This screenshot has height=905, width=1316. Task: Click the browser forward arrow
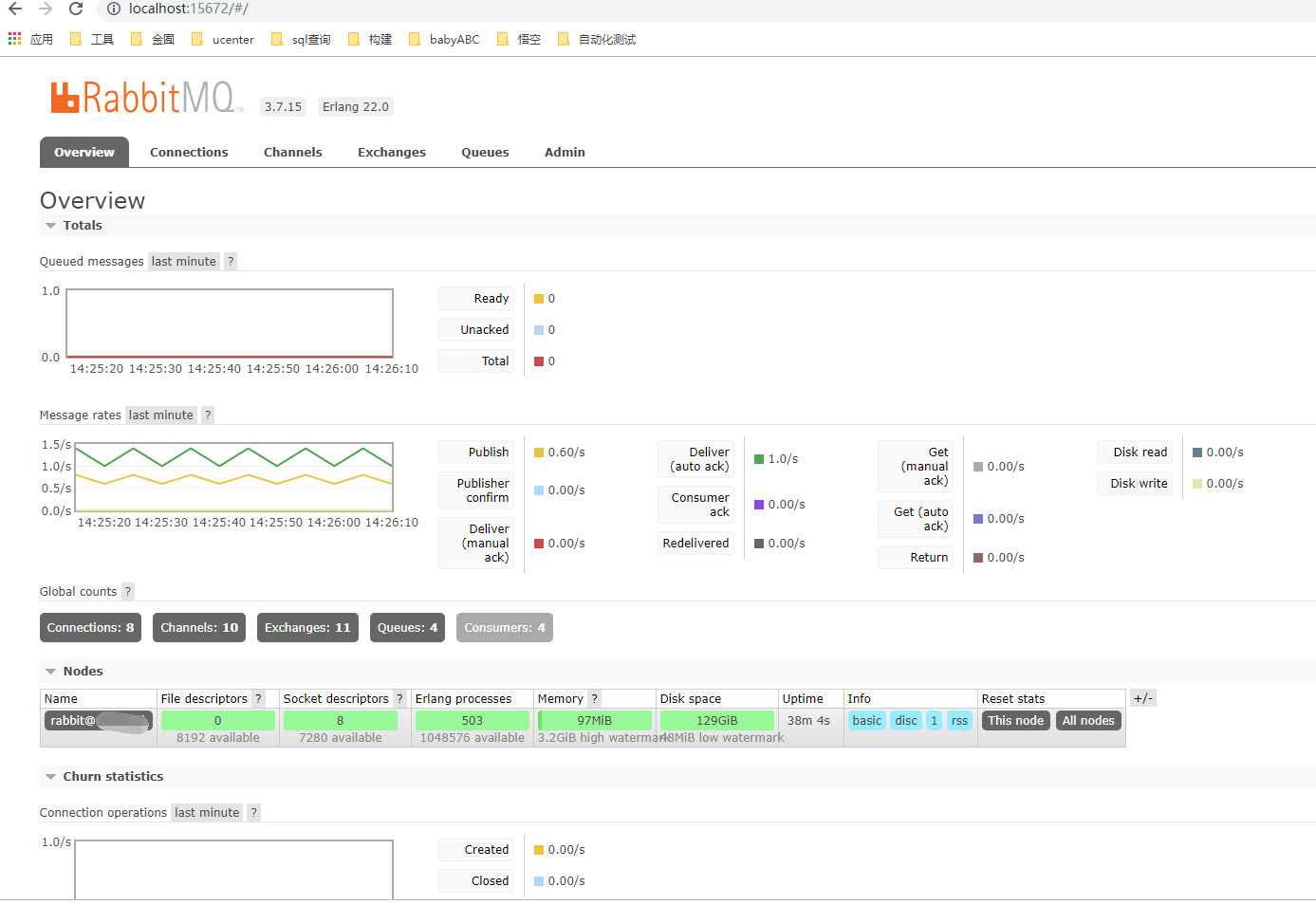click(46, 9)
